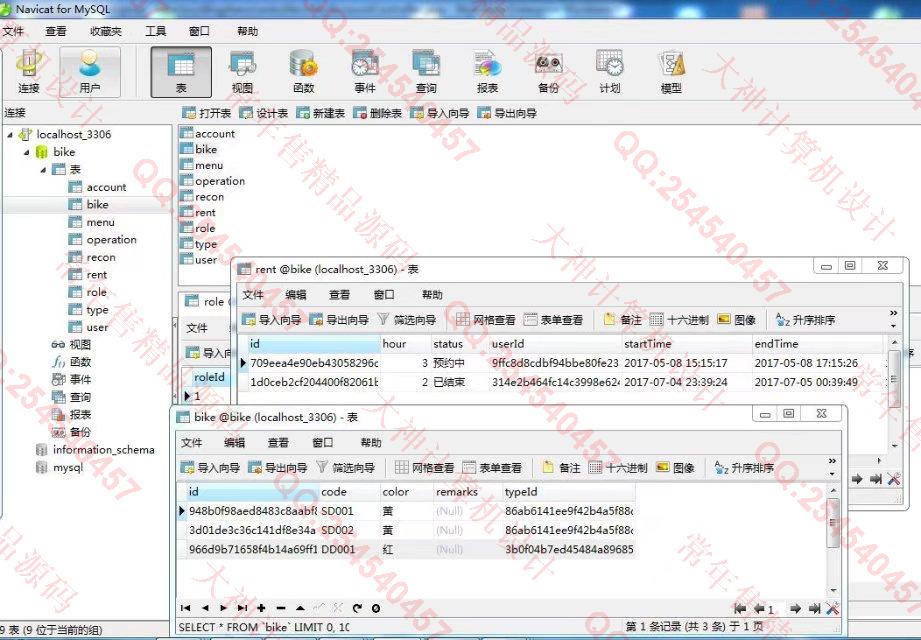Image resolution: width=921 pixels, height=640 pixels.
Task: Open the 模型 model section
Action: 671,72
